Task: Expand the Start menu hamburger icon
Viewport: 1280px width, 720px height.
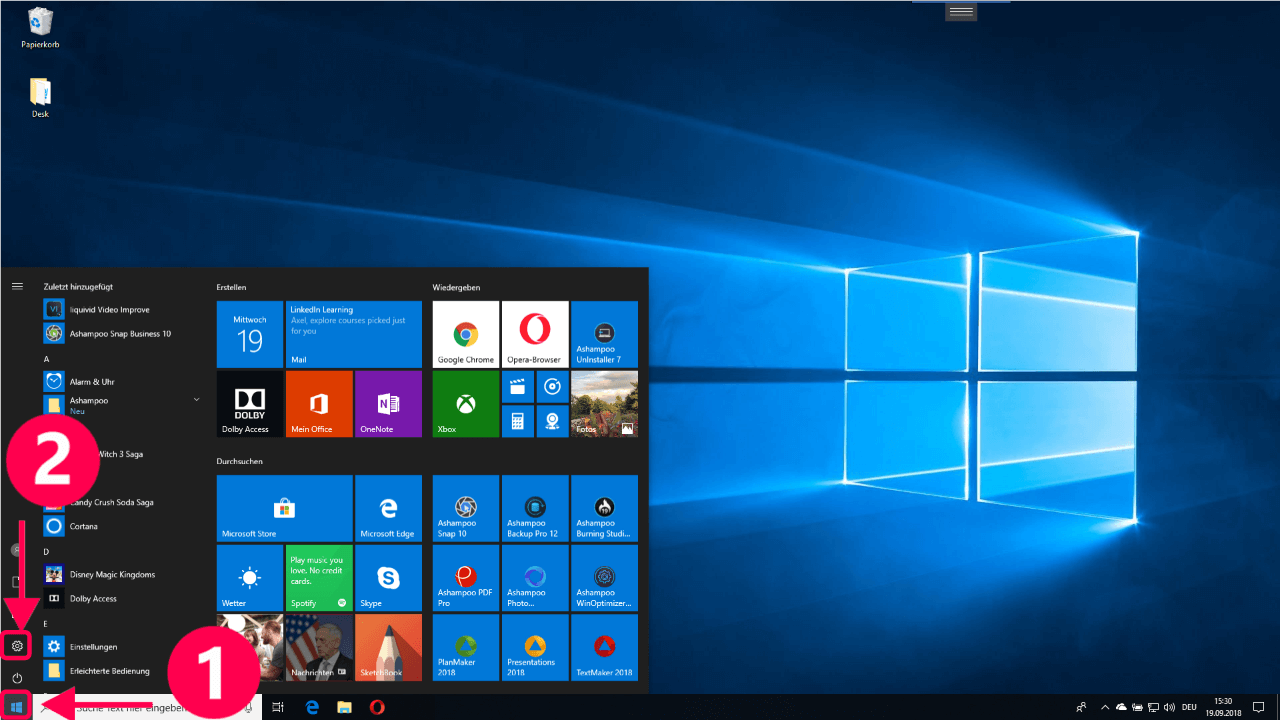Action: 17,286
